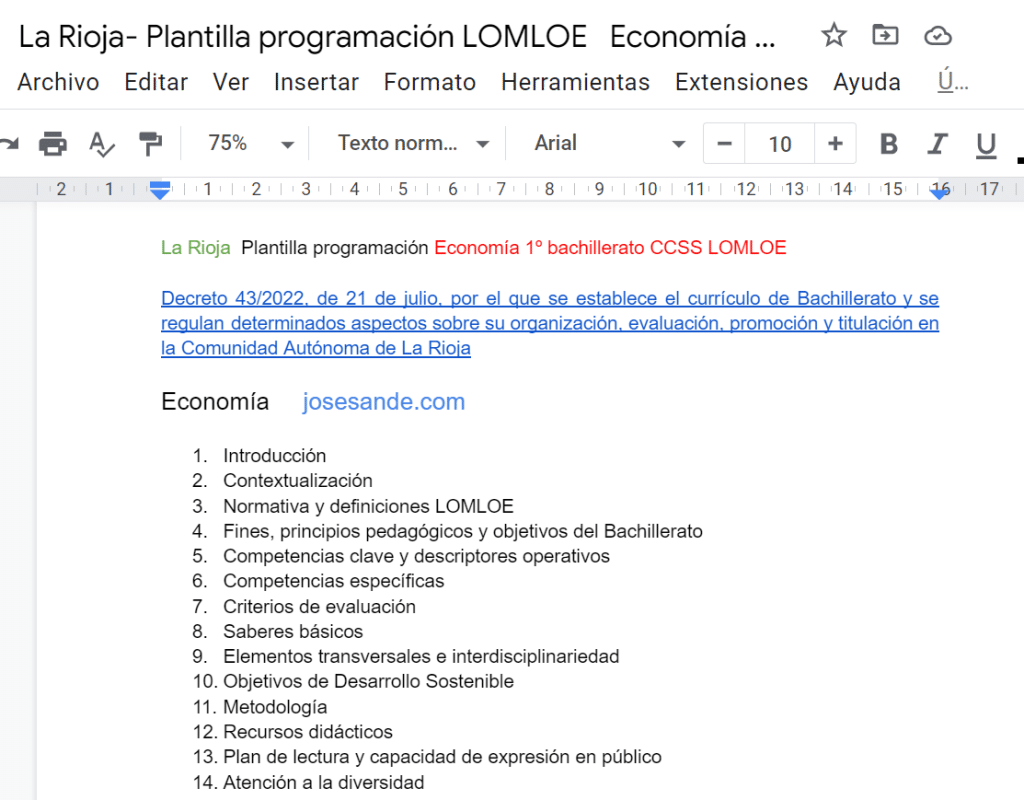Click the move to folder icon

(x=885, y=36)
